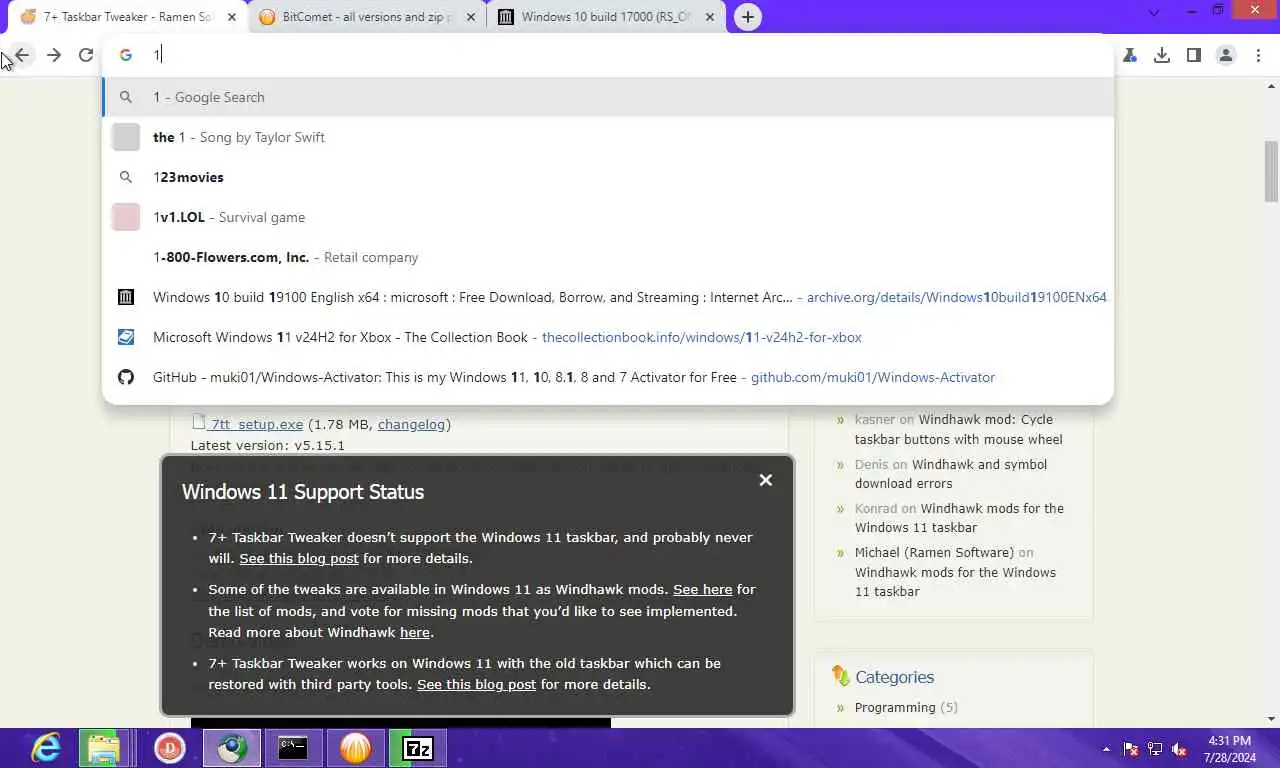
Task: Open the last 'See this blog post' link
Action: [476, 684]
